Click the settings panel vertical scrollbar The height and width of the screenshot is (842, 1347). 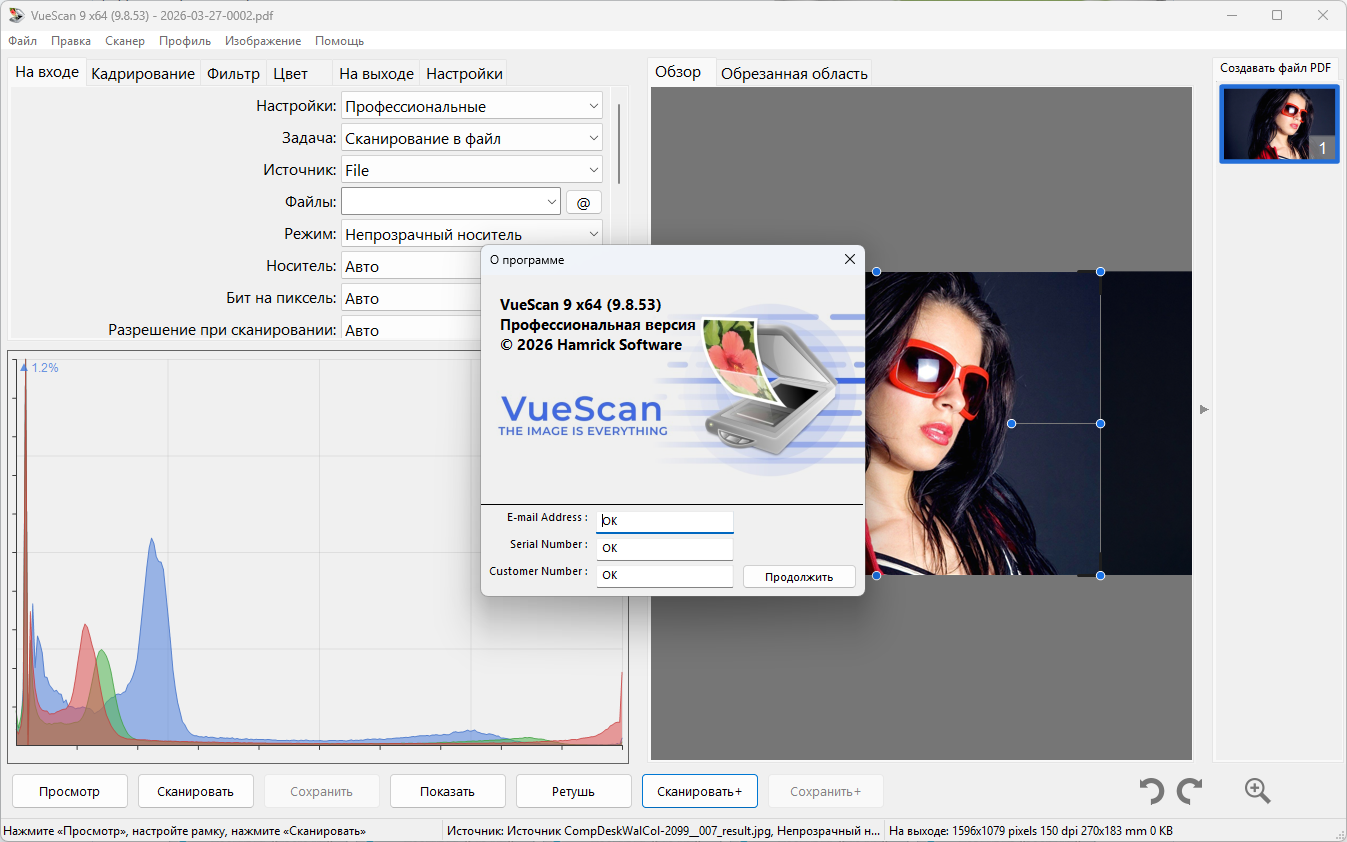tap(619, 143)
